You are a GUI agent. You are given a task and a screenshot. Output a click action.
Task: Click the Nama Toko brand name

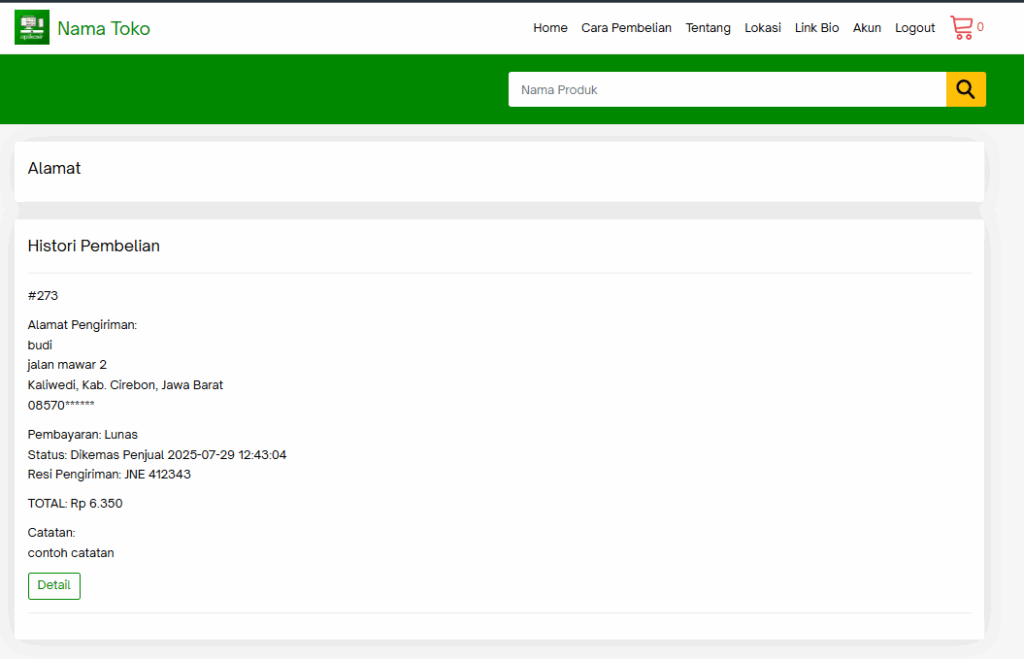(104, 29)
